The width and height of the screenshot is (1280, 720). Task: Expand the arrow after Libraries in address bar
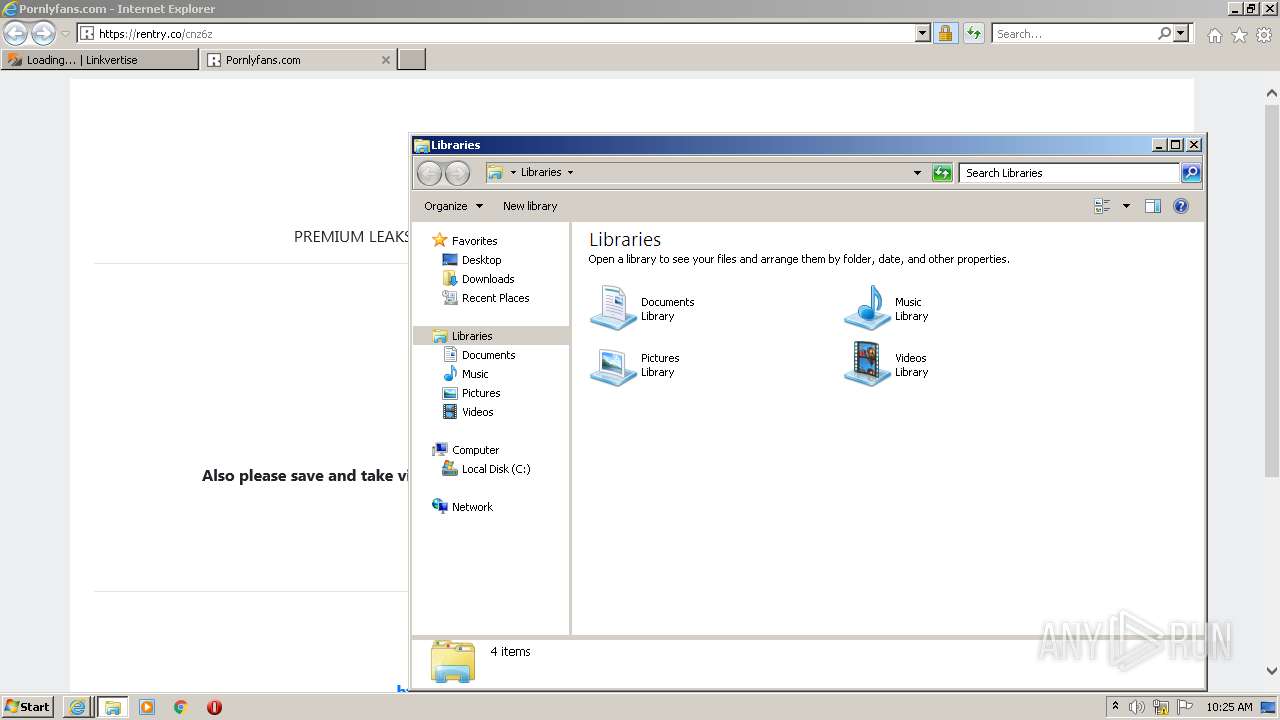point(570,172)
